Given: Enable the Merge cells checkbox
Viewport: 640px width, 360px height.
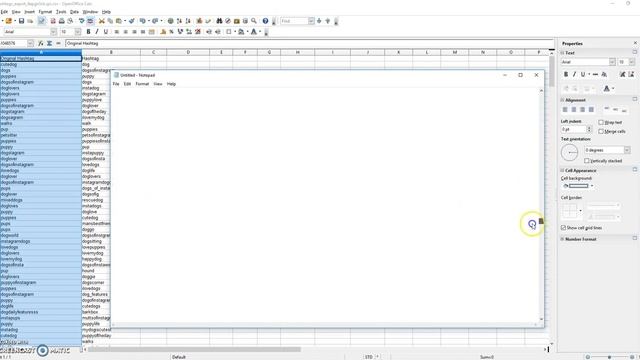Looking at the screenshot, I should (601, 131).
